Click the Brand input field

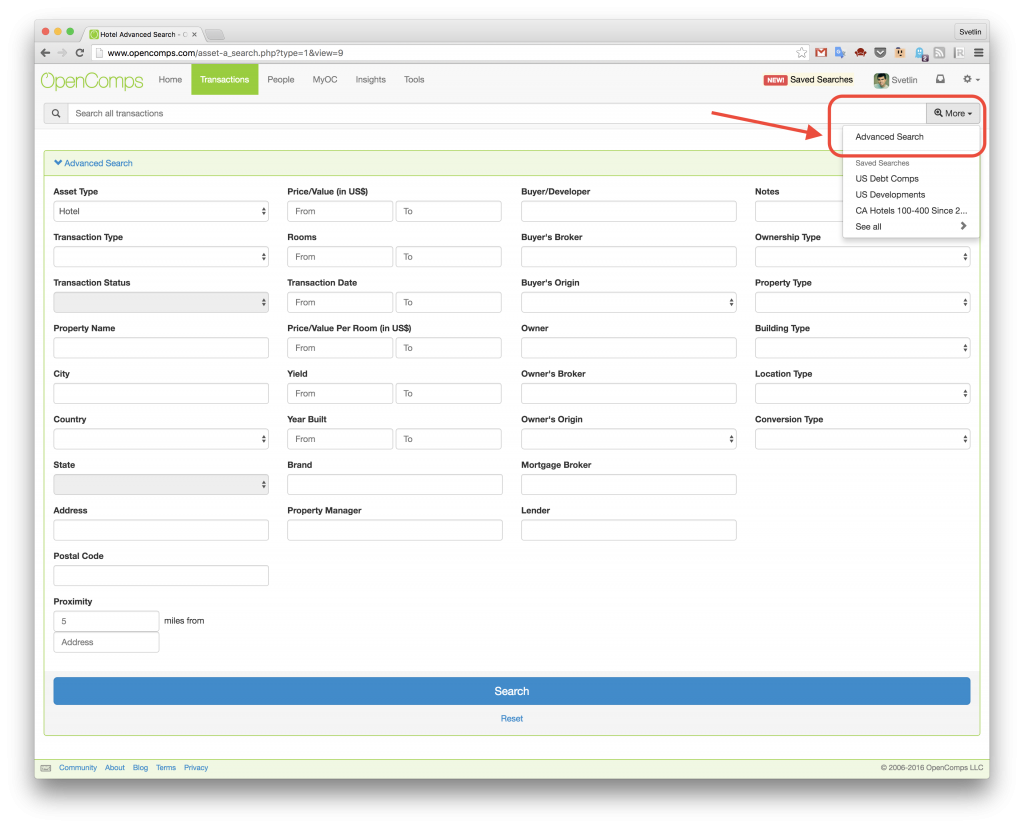[x=394, y=485]
